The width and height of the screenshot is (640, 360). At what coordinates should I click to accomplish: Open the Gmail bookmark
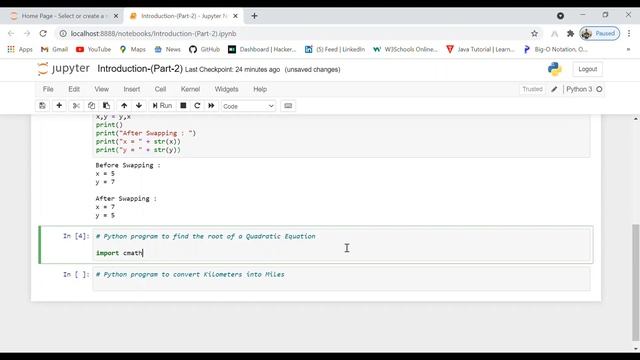tap(54, 49)
